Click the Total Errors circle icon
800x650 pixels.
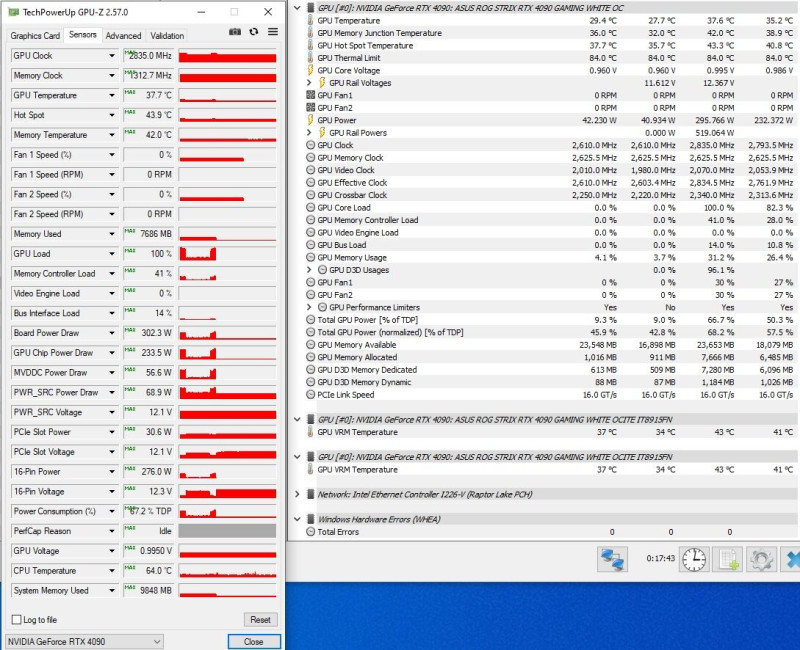310,532
